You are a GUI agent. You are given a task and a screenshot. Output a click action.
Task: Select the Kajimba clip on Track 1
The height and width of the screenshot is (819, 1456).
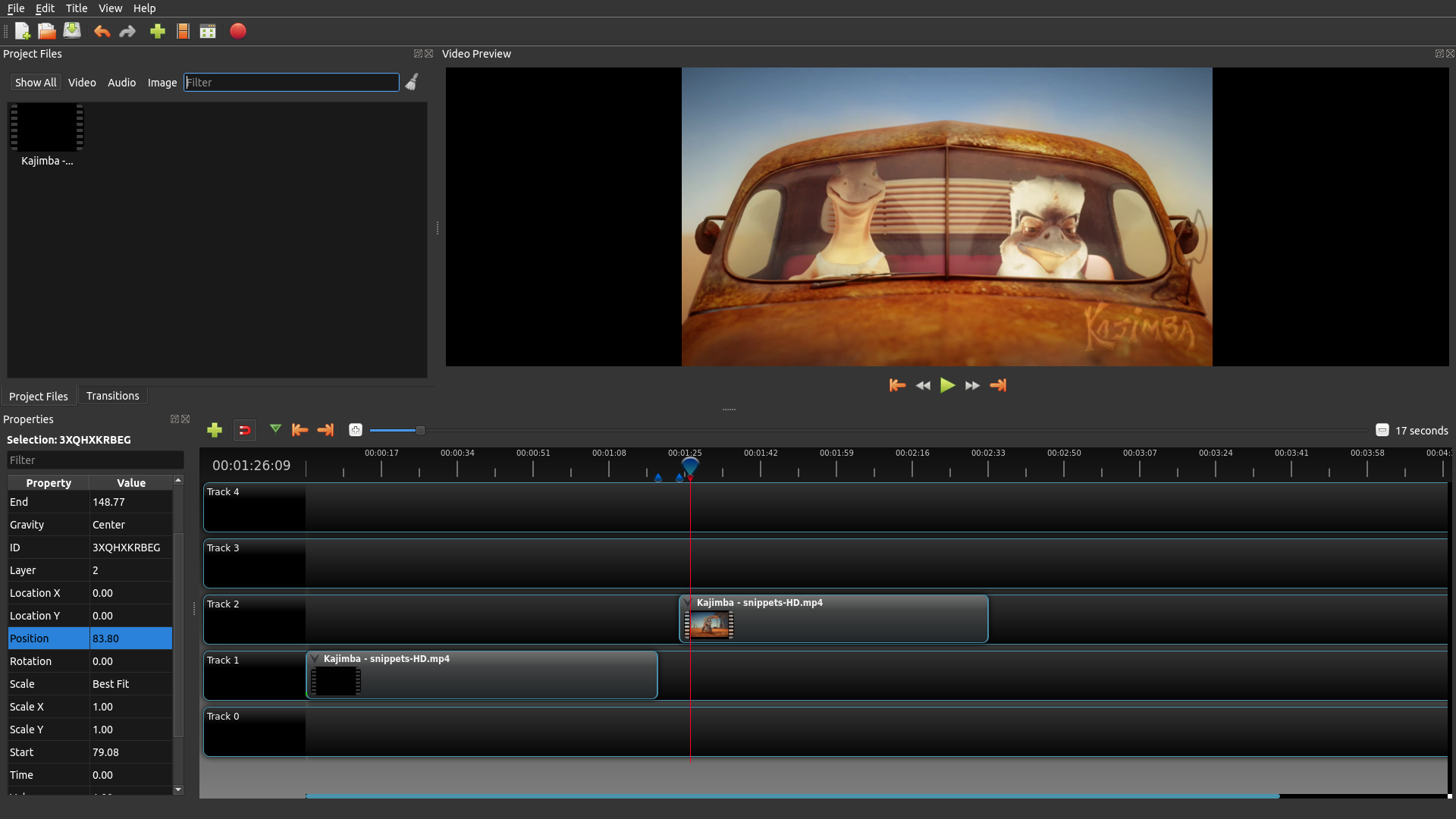click(482, 675)
